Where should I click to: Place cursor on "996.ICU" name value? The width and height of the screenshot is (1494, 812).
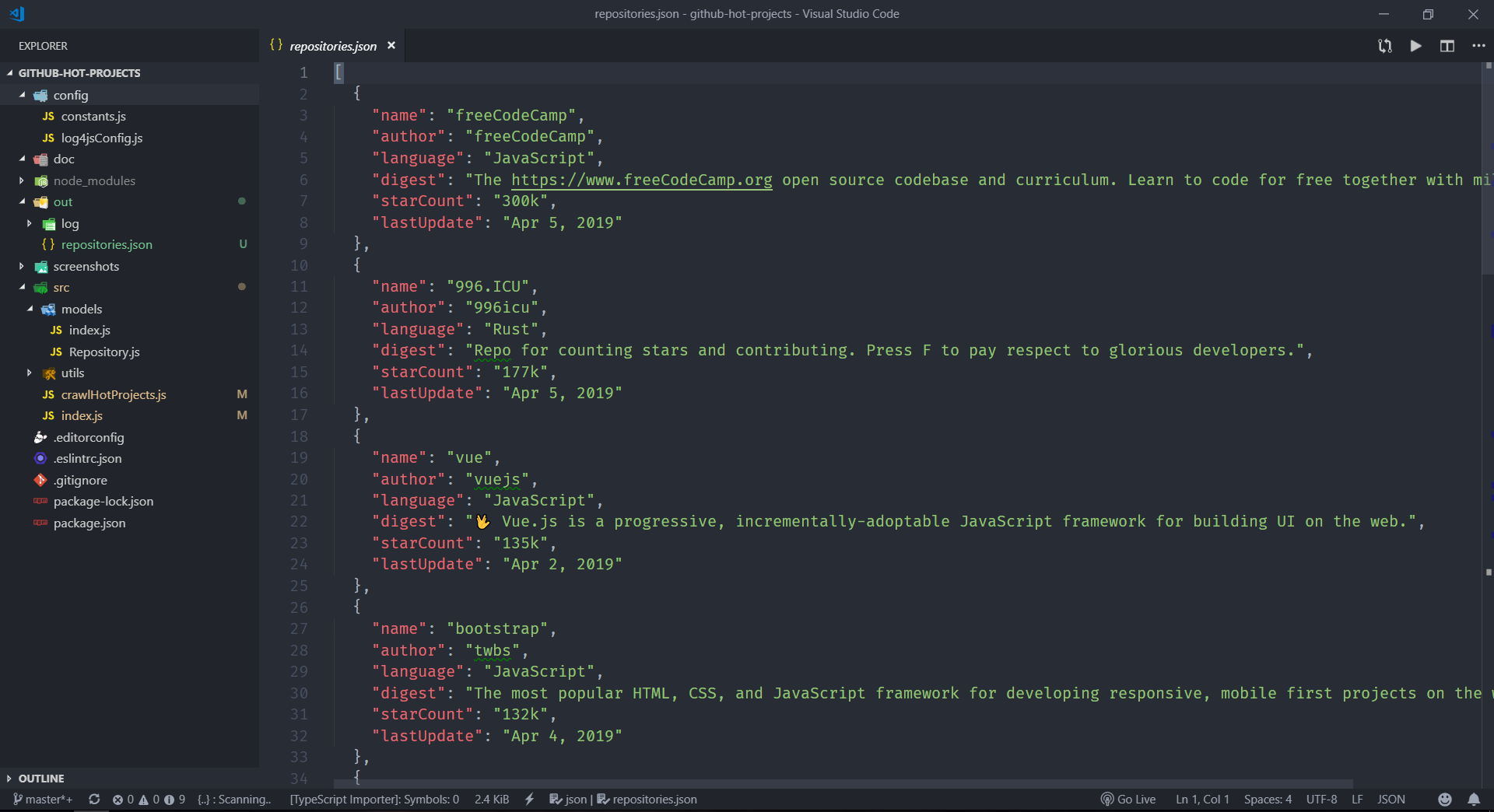pos(488,286)
